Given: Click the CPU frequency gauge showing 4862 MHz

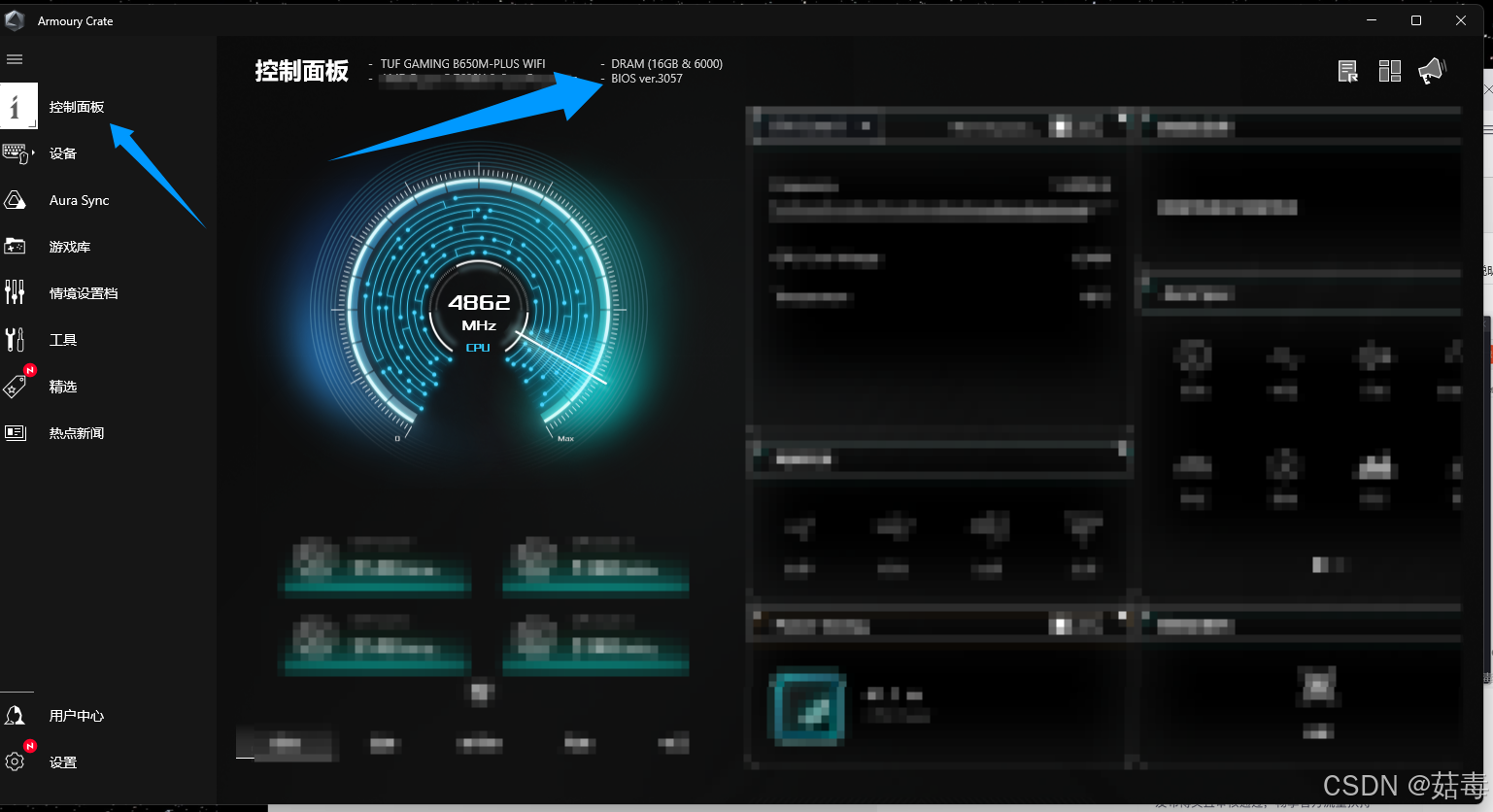Looking at the screenshot, I should (479, 309).
